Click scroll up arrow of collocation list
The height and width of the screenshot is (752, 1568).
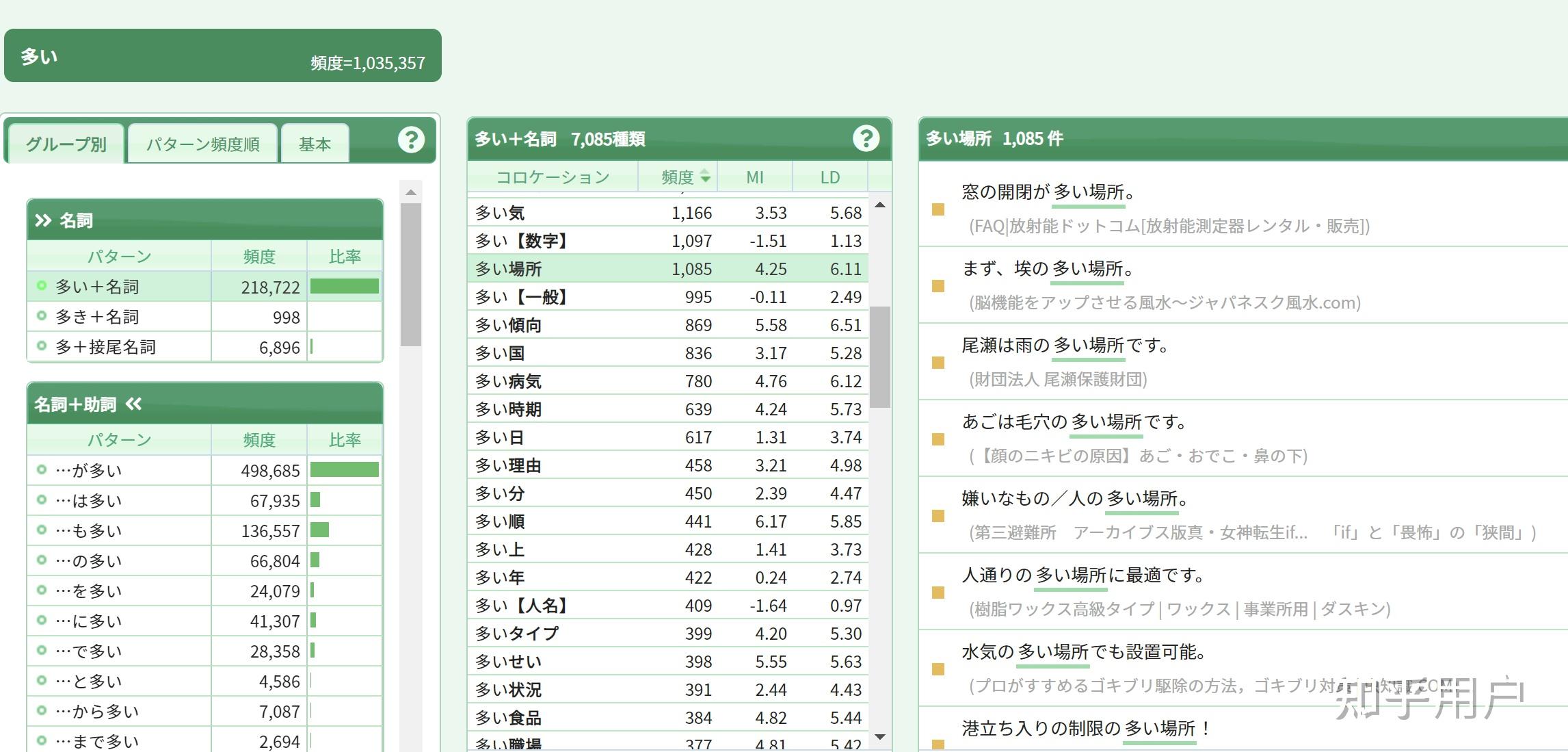pyautogui.click(x=880, y=205)
